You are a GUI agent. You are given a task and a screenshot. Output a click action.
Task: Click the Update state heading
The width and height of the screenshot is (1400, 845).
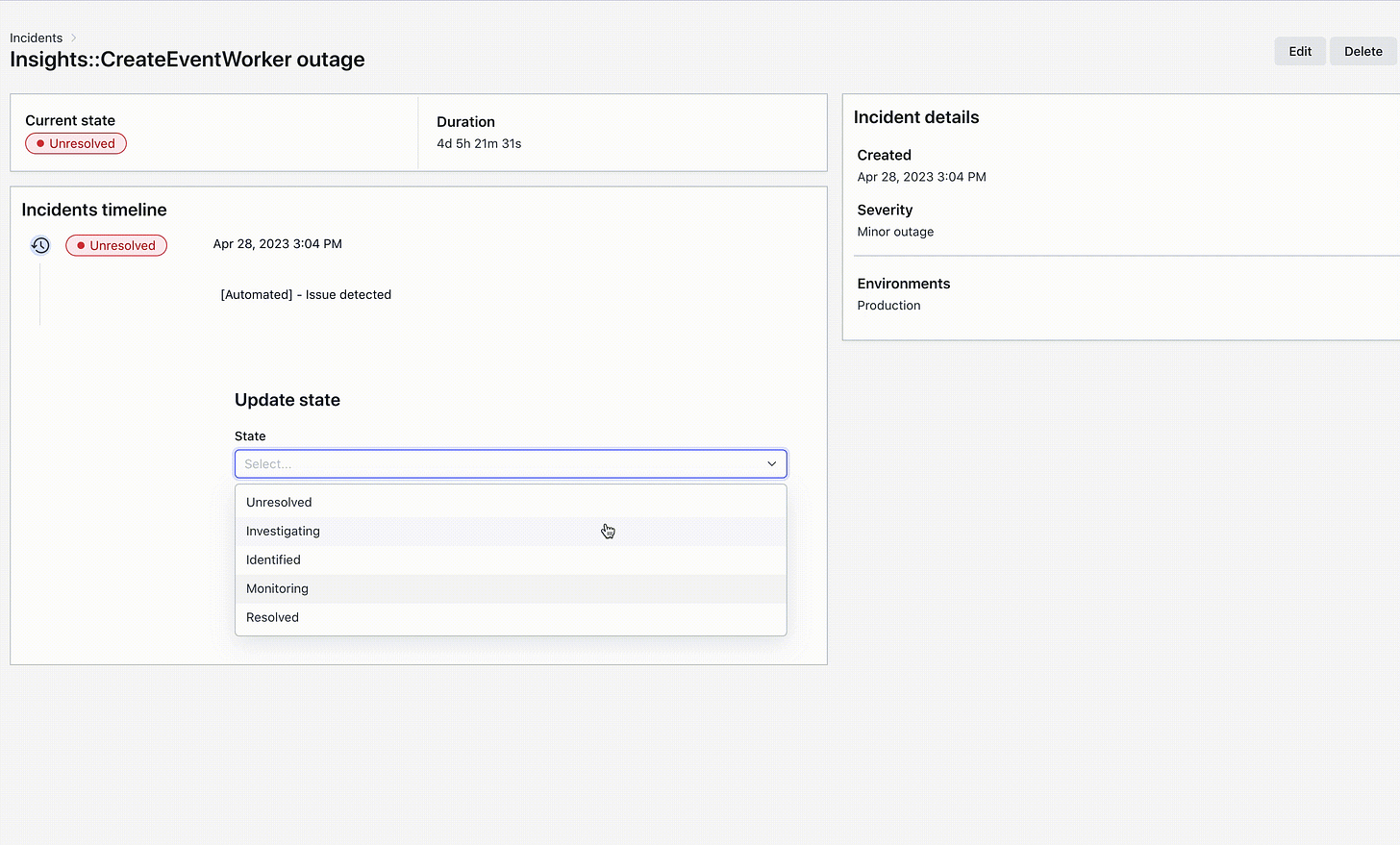[287, 401]
